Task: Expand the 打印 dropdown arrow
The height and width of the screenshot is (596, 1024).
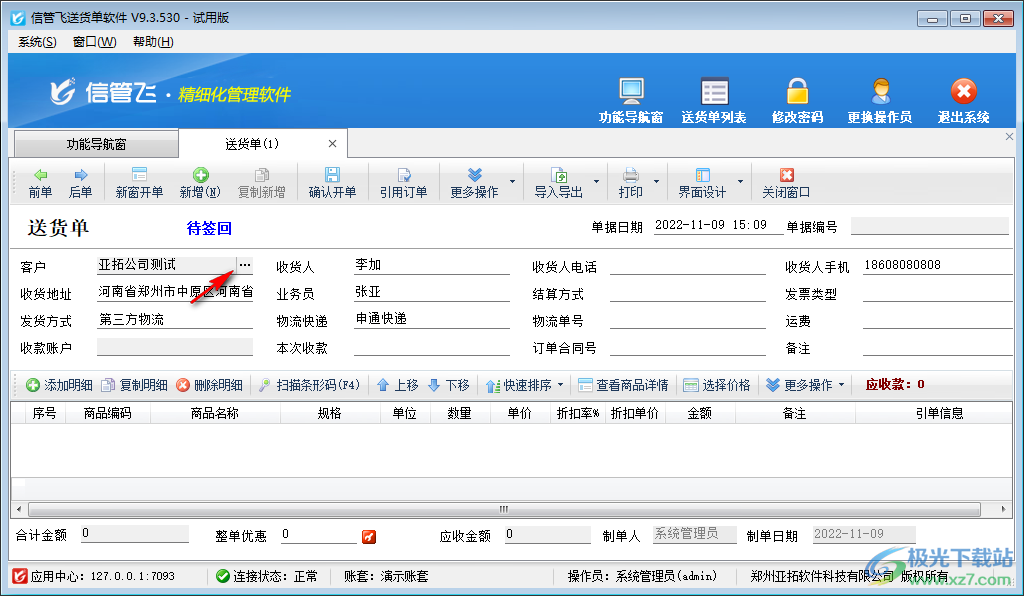Action: (656, 181)
